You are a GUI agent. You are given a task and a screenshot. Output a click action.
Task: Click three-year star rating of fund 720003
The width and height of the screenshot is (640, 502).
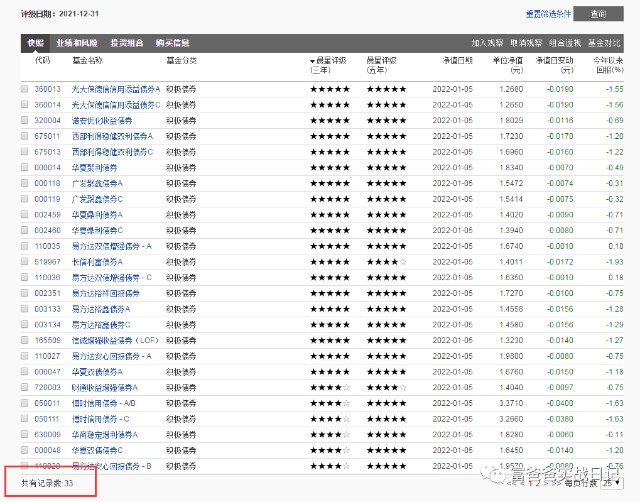[x=329, y=387]
